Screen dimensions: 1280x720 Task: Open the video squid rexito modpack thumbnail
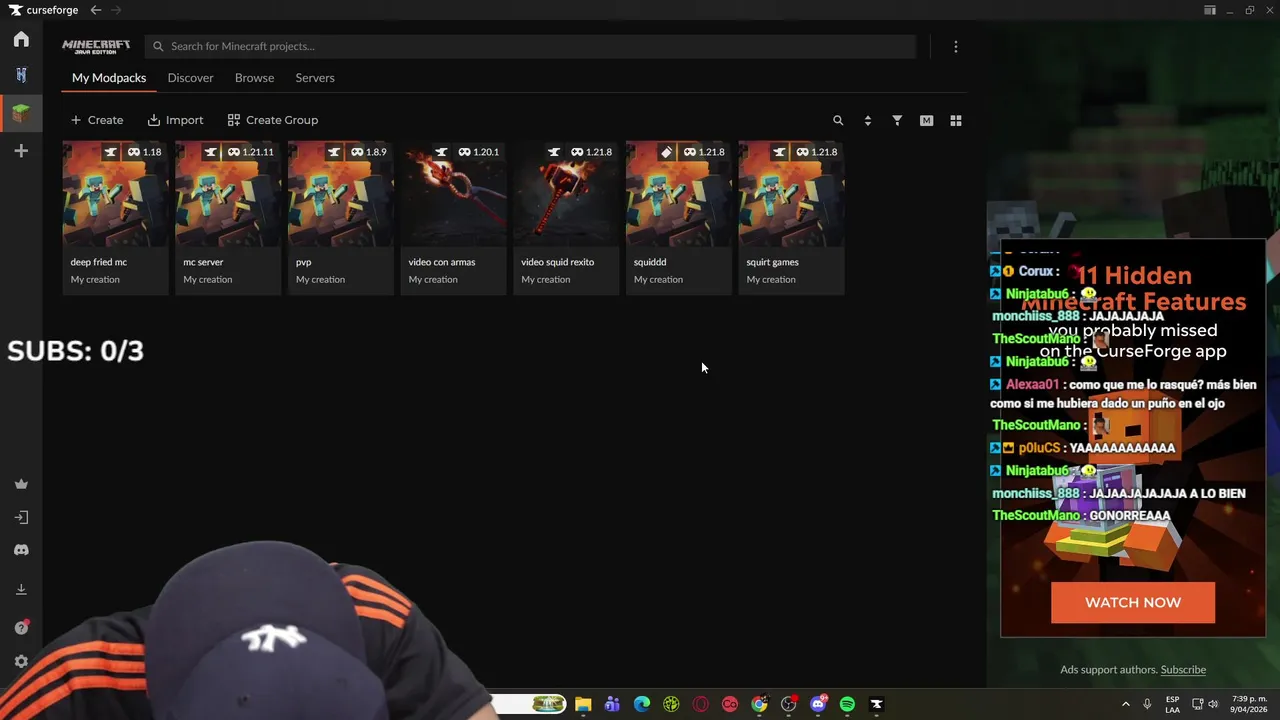coord(566,194)
